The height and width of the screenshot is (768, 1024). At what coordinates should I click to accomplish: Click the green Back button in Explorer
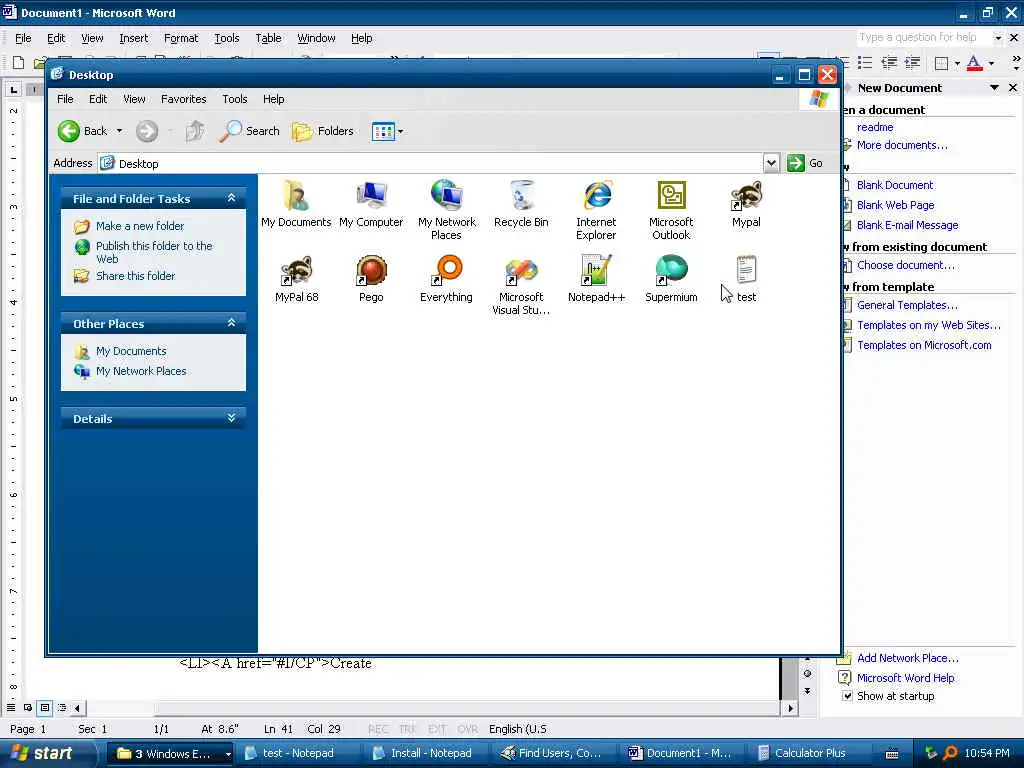pos(82,131)
